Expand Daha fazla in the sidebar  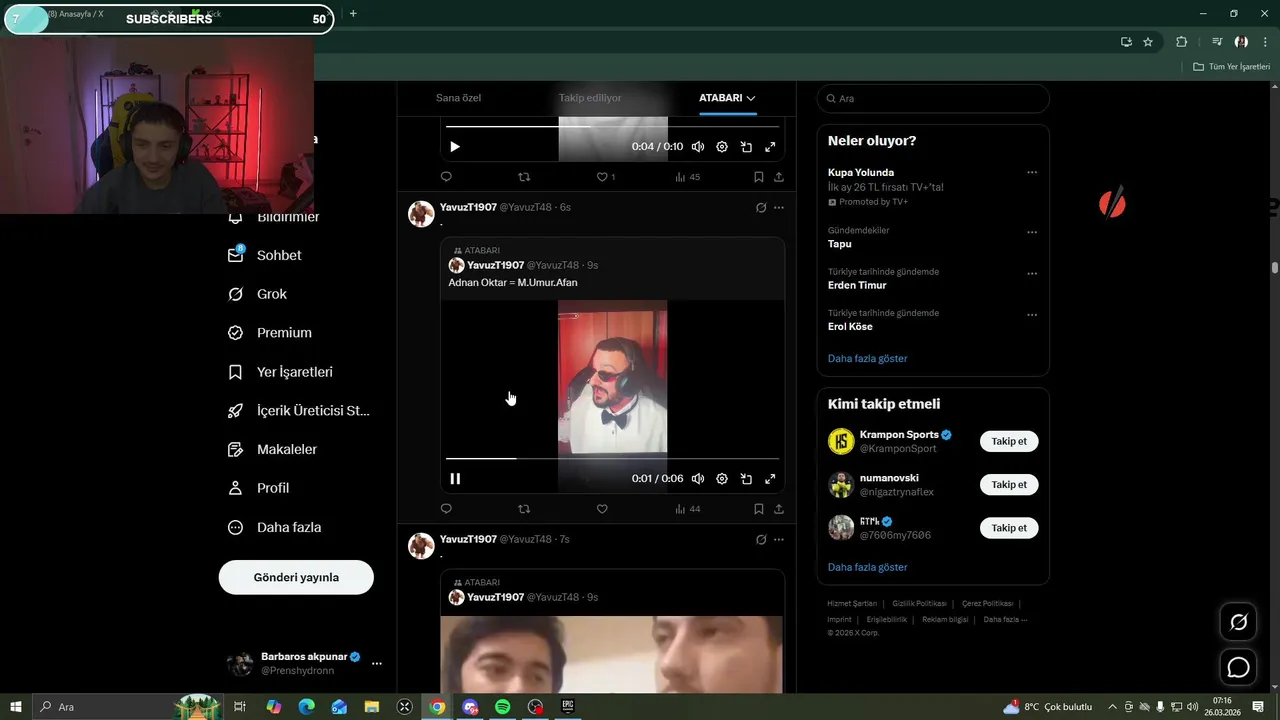click(275, 527)
